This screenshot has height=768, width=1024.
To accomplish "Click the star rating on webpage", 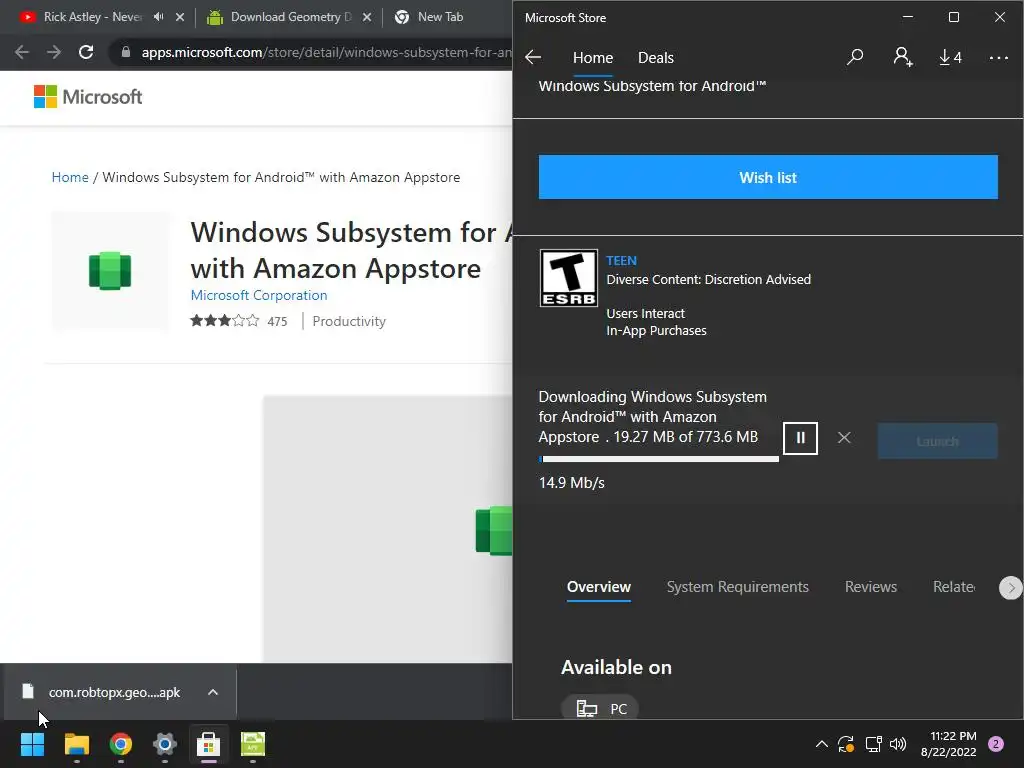I will point(224,321).
